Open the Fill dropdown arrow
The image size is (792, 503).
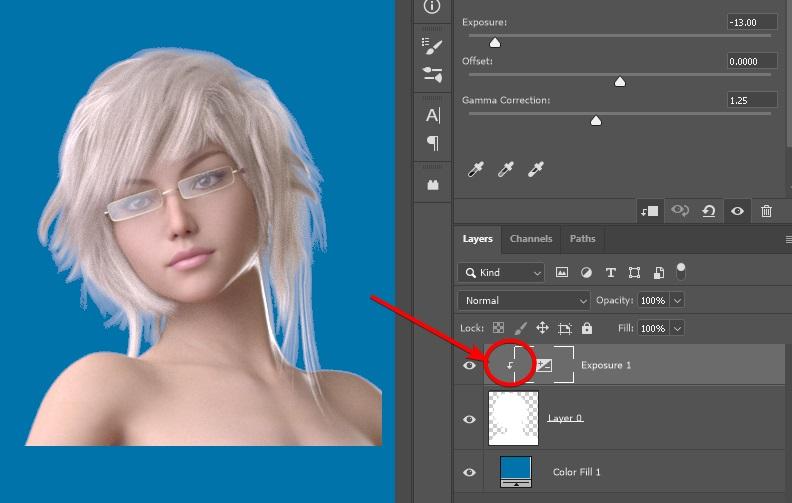[x=677, y=328]
